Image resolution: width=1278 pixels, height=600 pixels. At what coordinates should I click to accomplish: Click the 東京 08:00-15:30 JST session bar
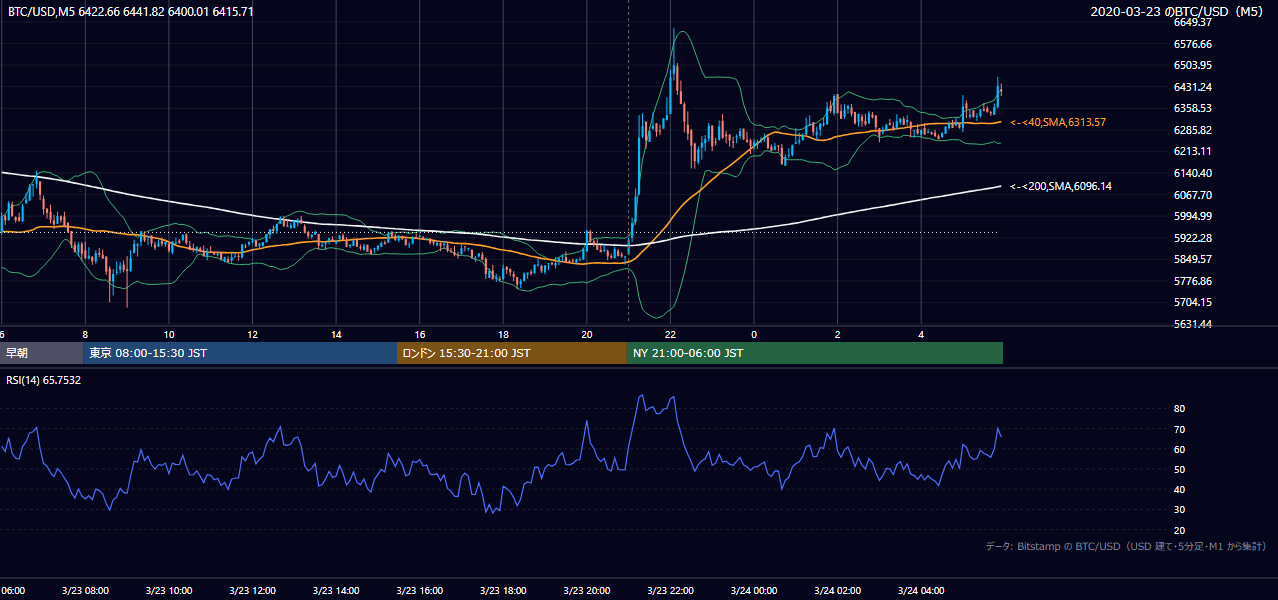240,353
